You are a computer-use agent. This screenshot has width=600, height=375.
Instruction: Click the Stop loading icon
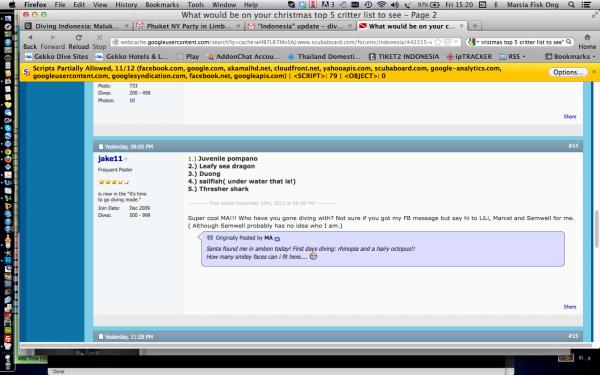pos(99,38)
